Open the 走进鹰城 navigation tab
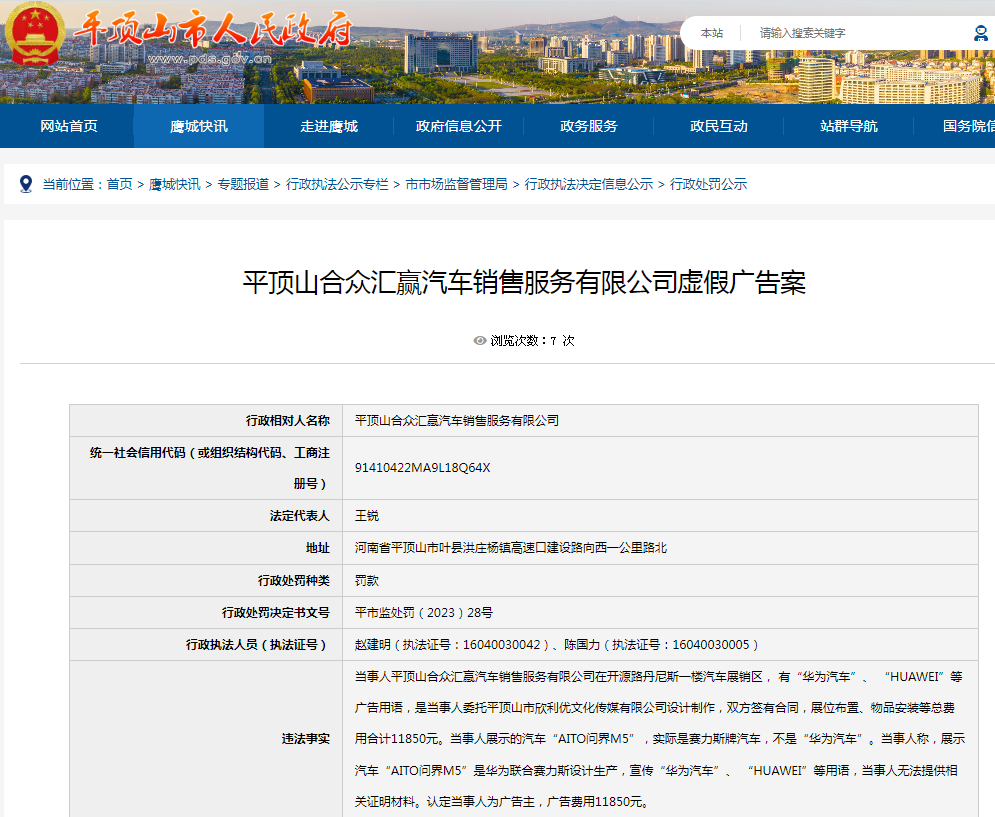Viewport: 995px width, 817px height. click(x=329, y=126)
